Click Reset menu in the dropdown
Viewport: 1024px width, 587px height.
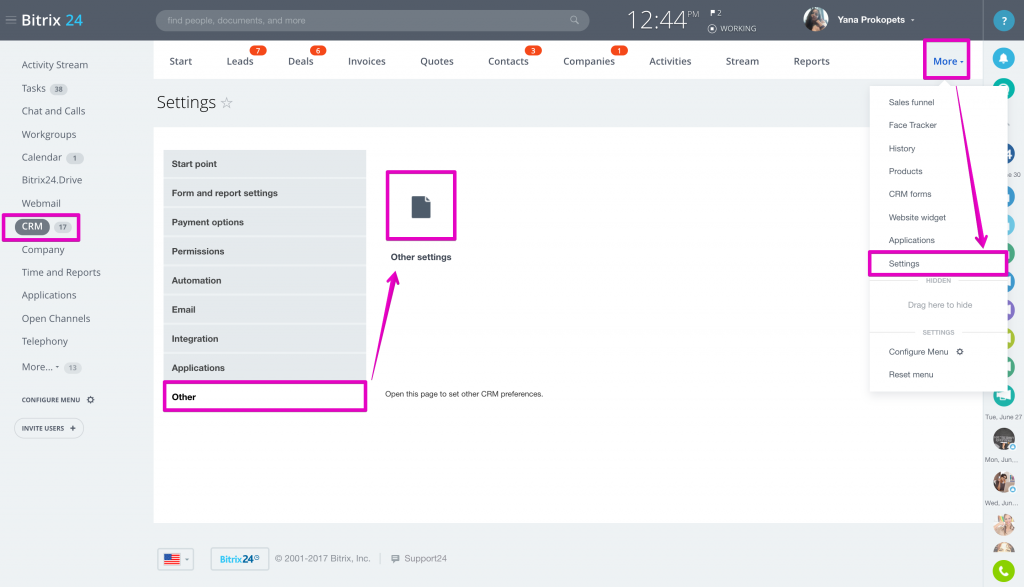(x=910, y=375)
